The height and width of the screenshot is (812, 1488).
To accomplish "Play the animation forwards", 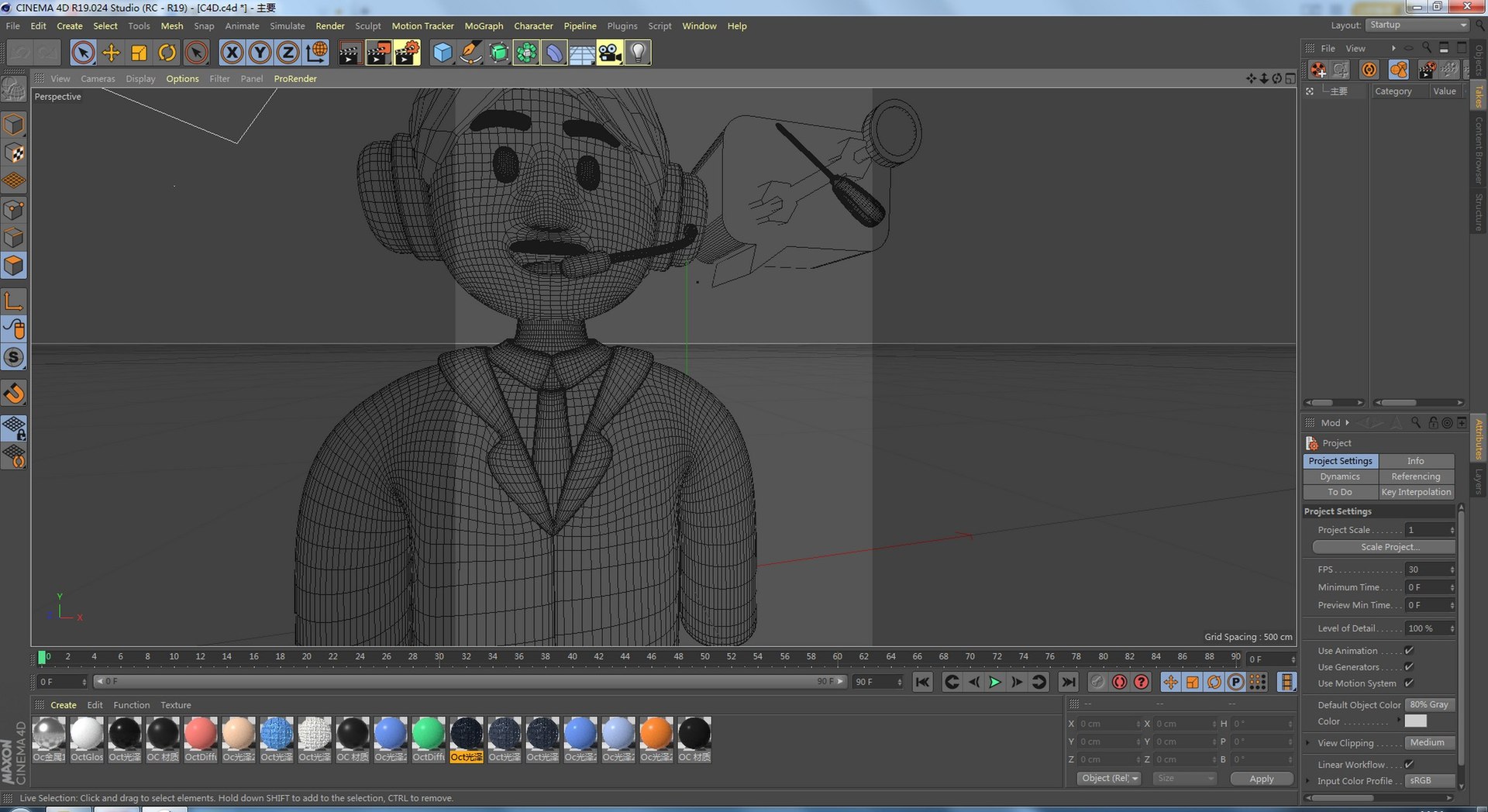I will click(995, 682).
